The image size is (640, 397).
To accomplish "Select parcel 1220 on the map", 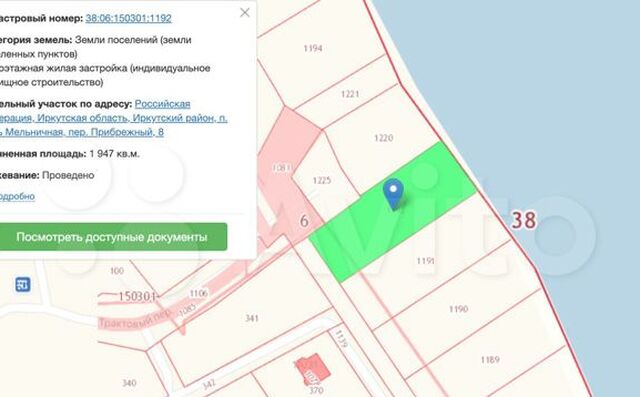I will click(383, 138).
